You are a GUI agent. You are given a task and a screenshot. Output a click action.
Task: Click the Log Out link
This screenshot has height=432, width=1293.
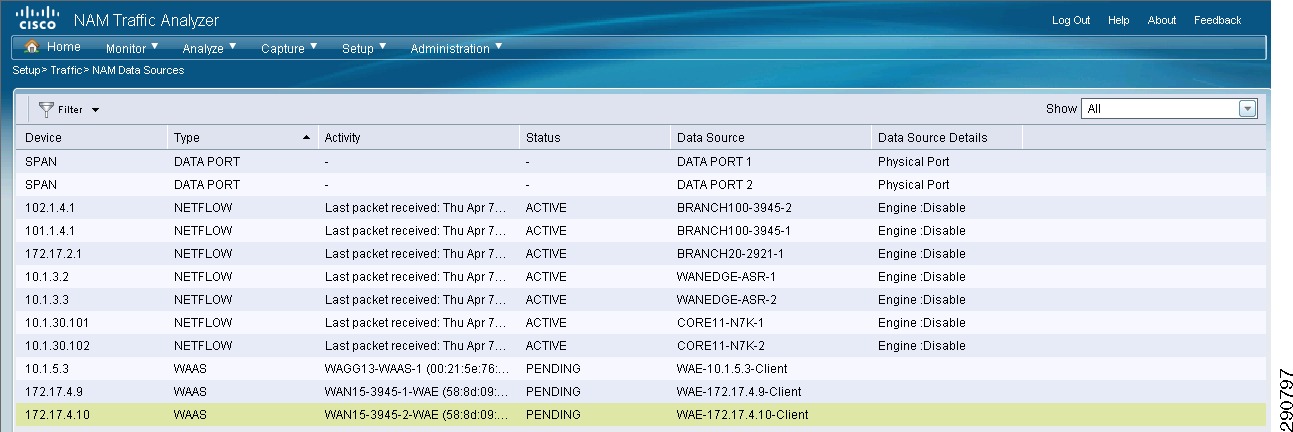click(1071, 20)
